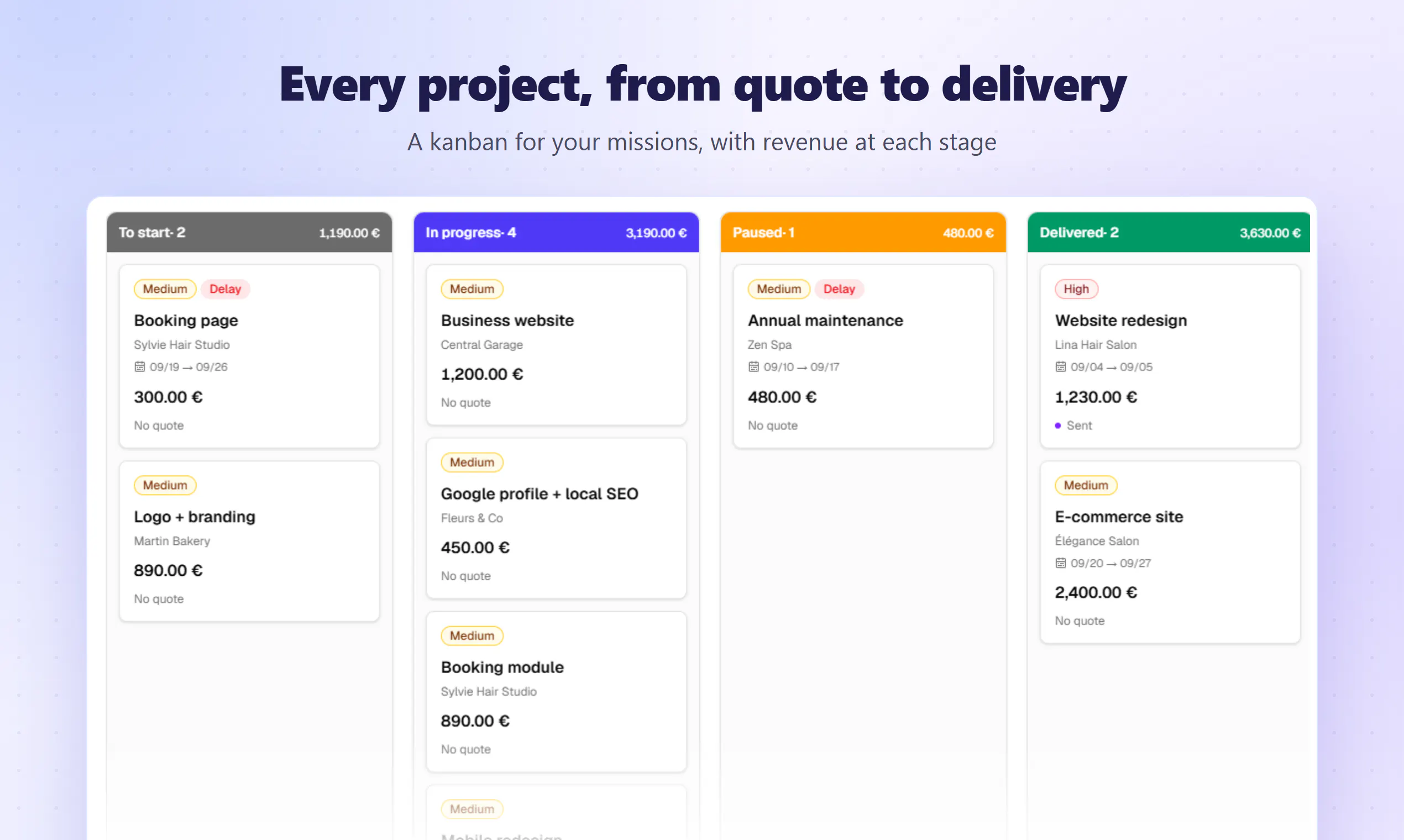The image size is (1404, 840).
Task: Click calendar icon on Annual maintenance card
Action: [753, 367]
